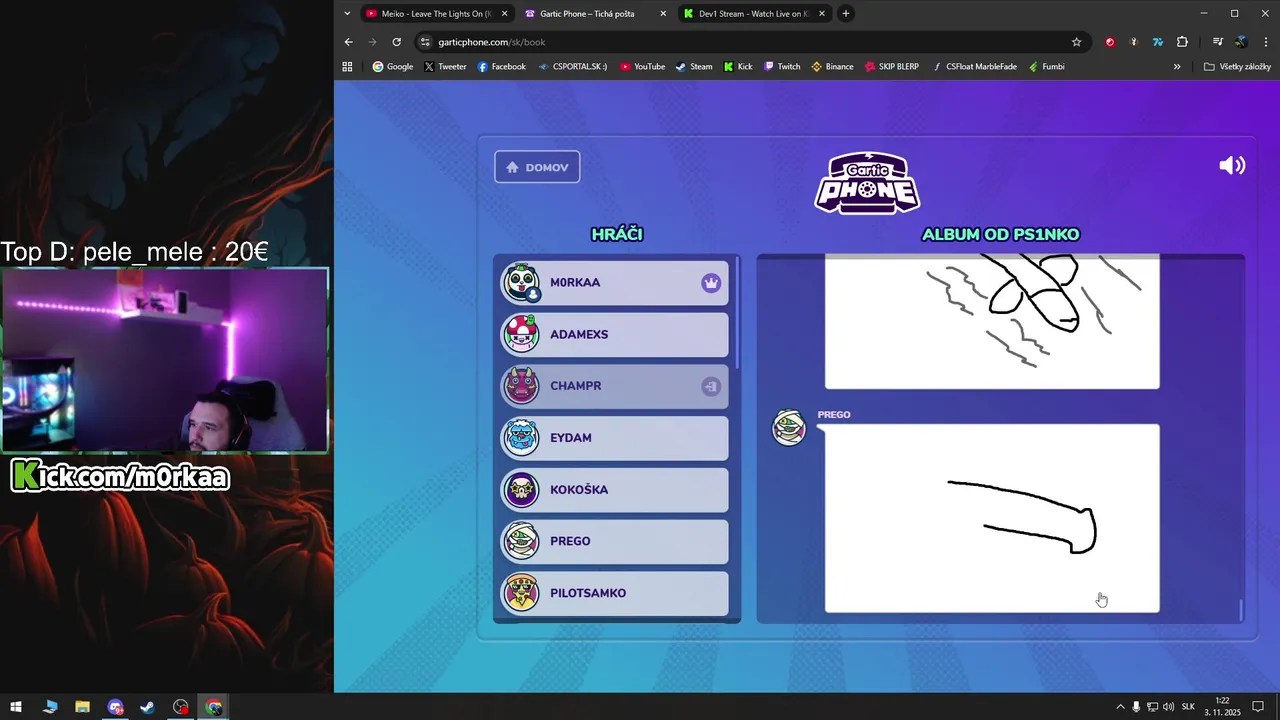Open the Steam bookmark
Viewport: 1280px width, 720px height.
point(694,67)
